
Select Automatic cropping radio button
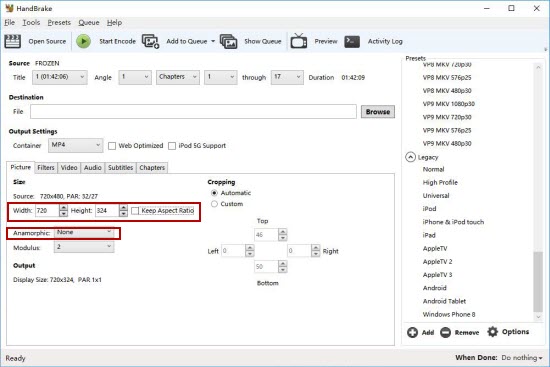[x=214, y=193]
